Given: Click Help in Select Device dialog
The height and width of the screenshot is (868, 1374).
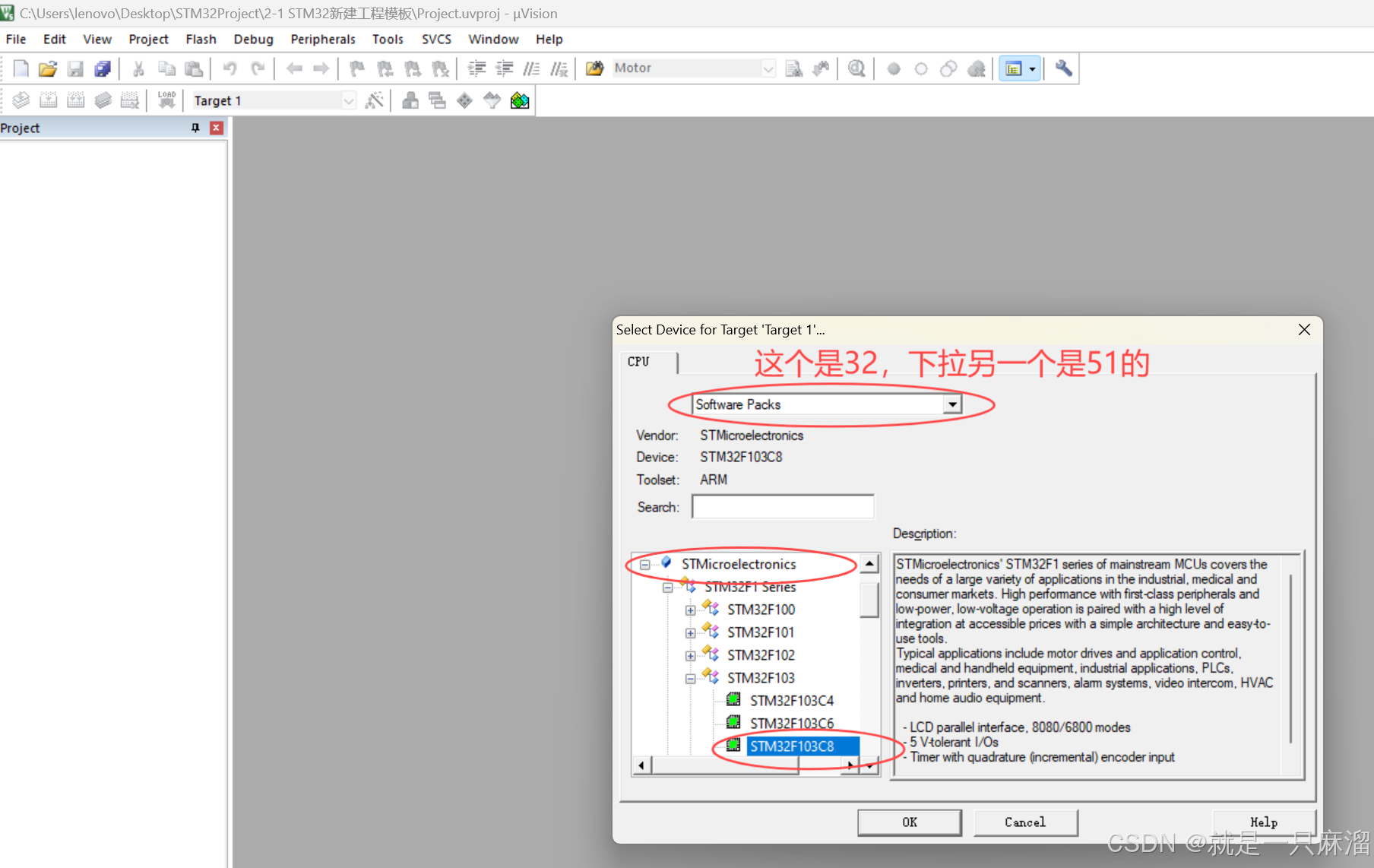Looking at the screenshot, I should [x=1264, y=822].
